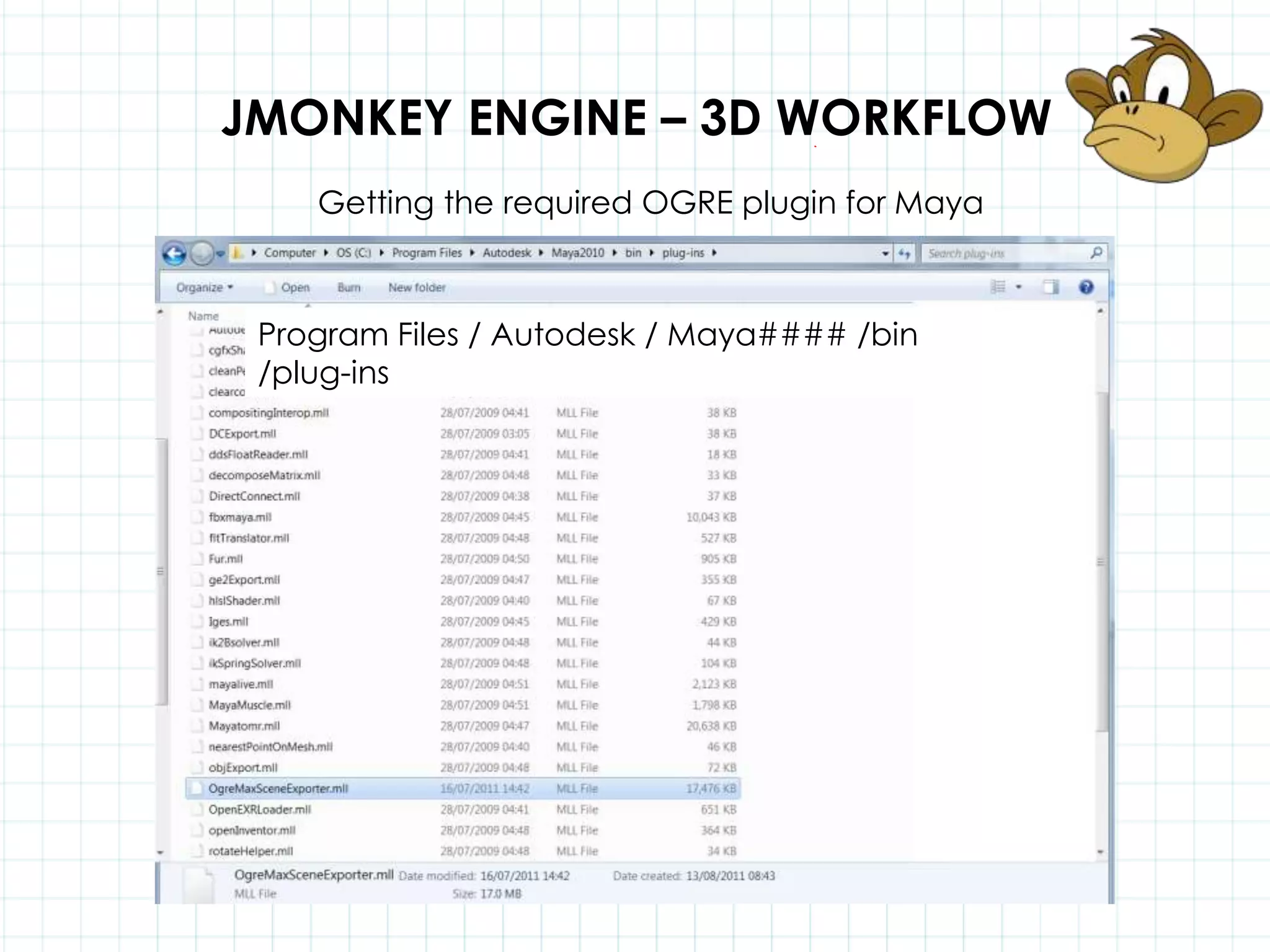
Task: Click the file icon beside Fur.mll
Action: [x=197, y=559]
